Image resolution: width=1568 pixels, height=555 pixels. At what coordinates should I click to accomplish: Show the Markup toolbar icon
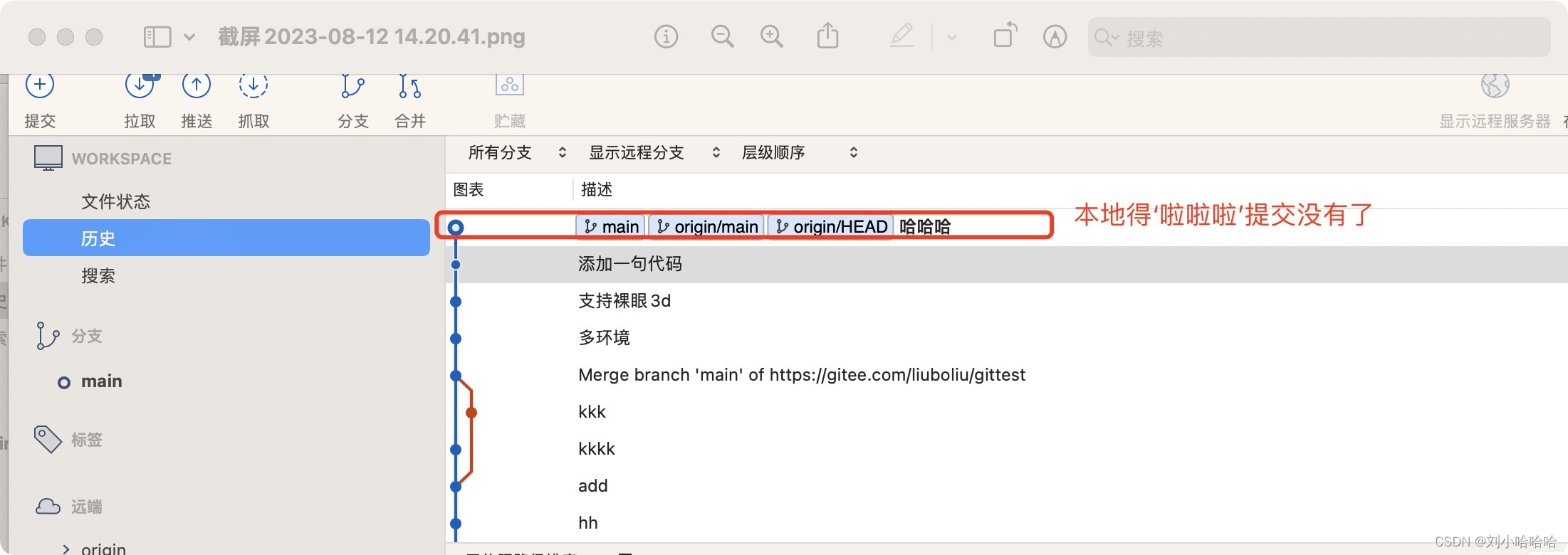pos(1055,36)
